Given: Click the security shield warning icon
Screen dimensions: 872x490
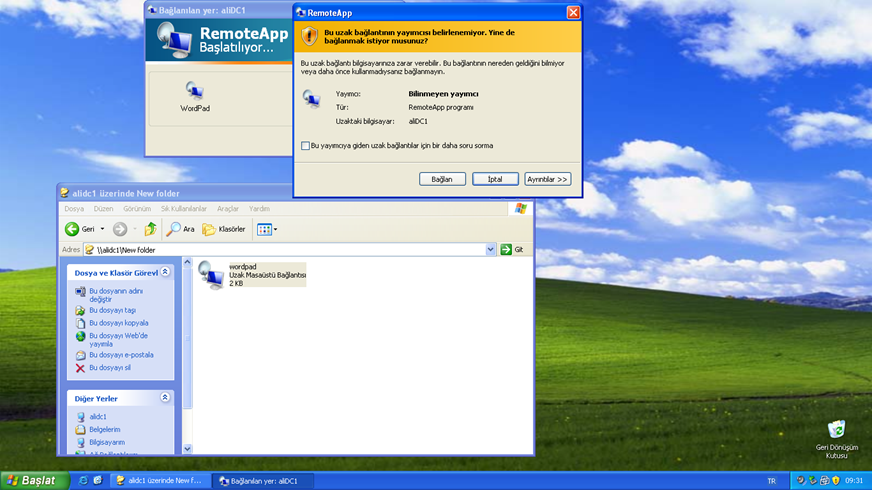Looking at the screenshot, I should [309, 36].
